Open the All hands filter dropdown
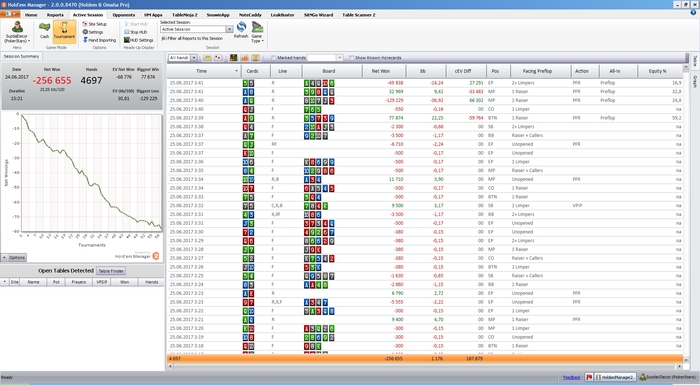700x385 pixels. tap(194, 58)
